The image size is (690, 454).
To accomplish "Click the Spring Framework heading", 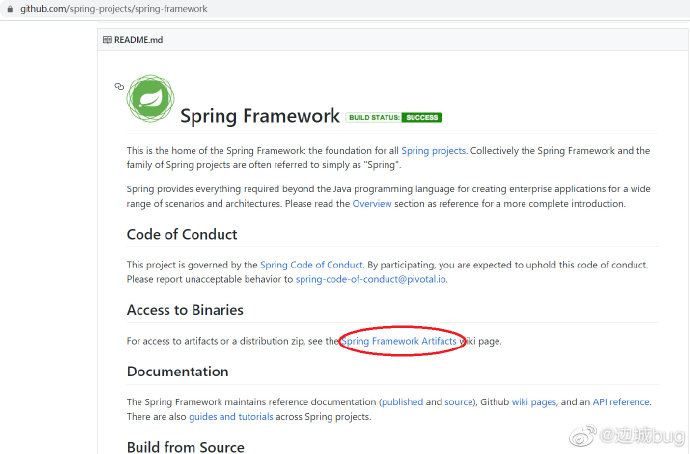I will coord(260,116).
